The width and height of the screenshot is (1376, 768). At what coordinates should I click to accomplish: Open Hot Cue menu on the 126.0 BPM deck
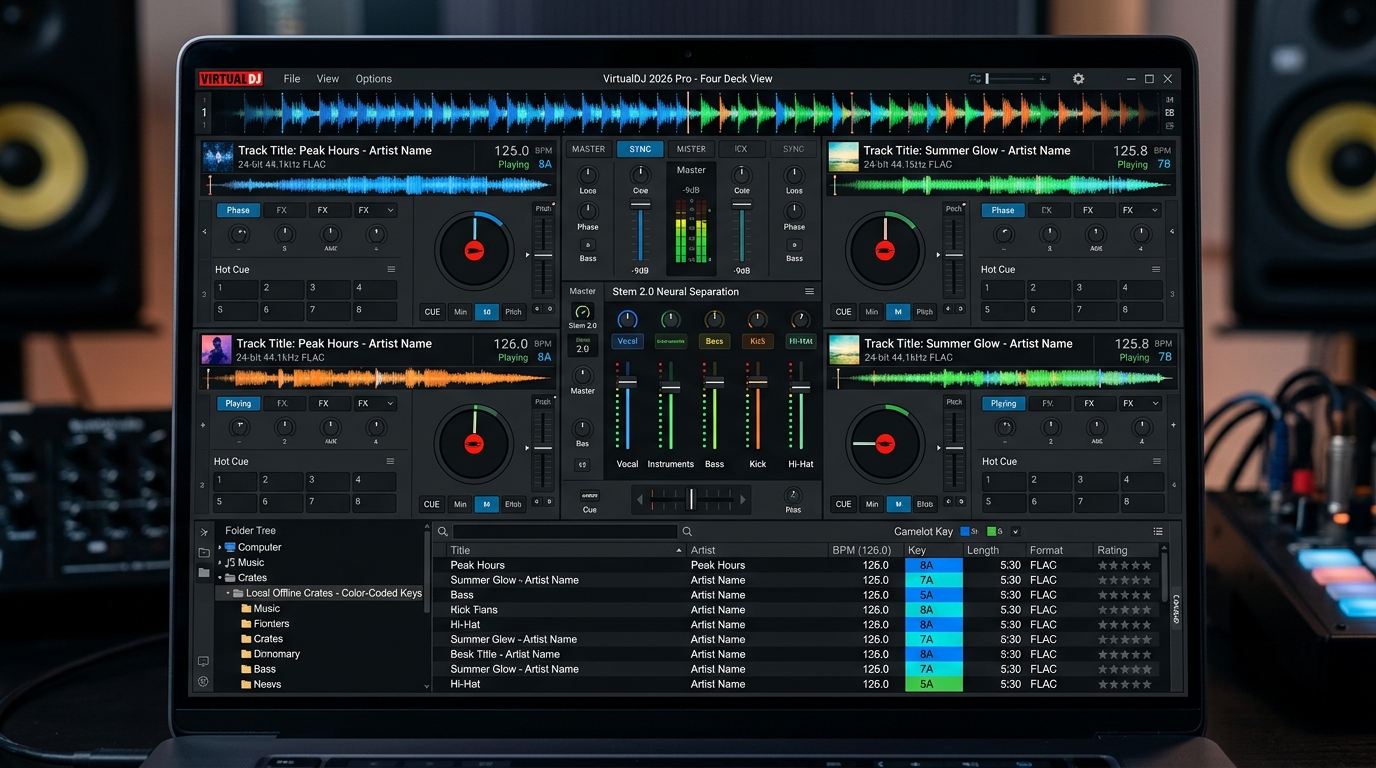tap(391, 461)
